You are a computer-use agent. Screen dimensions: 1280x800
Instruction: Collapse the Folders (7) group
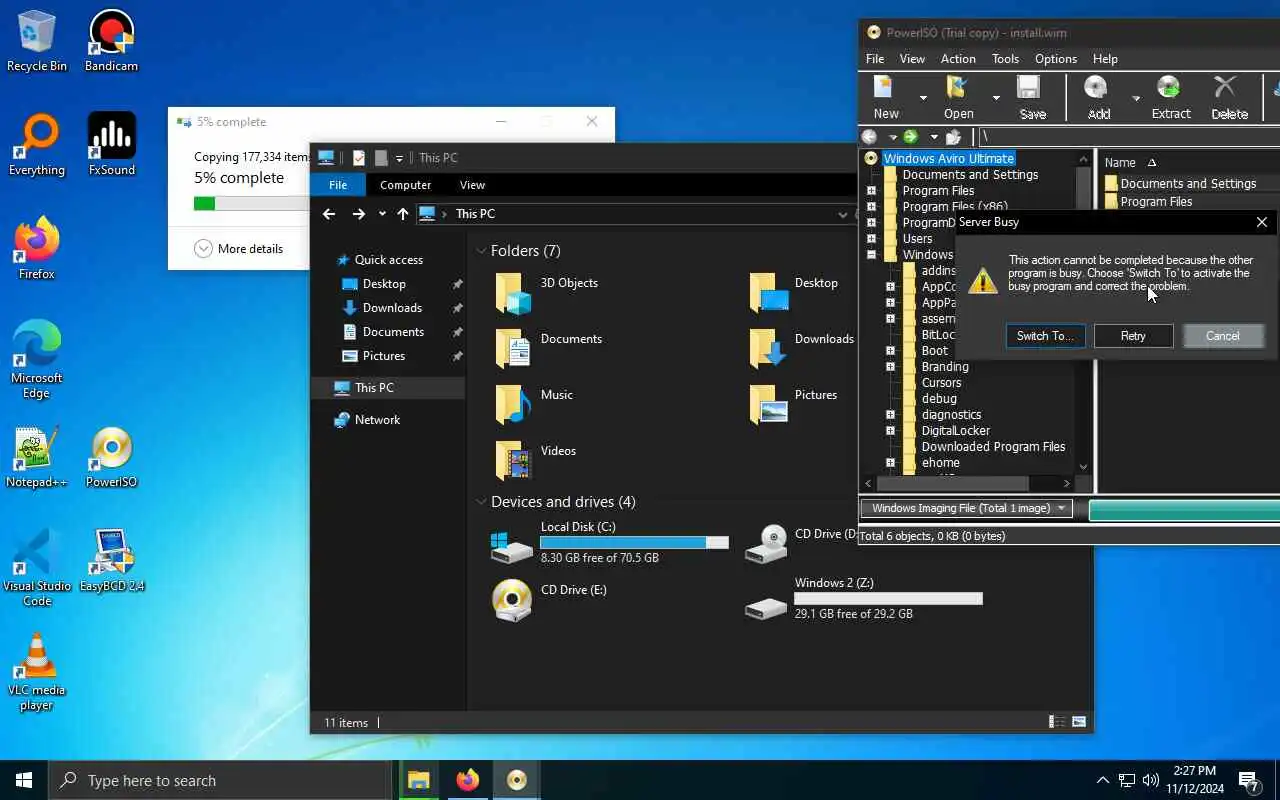[x=481, y=251]
